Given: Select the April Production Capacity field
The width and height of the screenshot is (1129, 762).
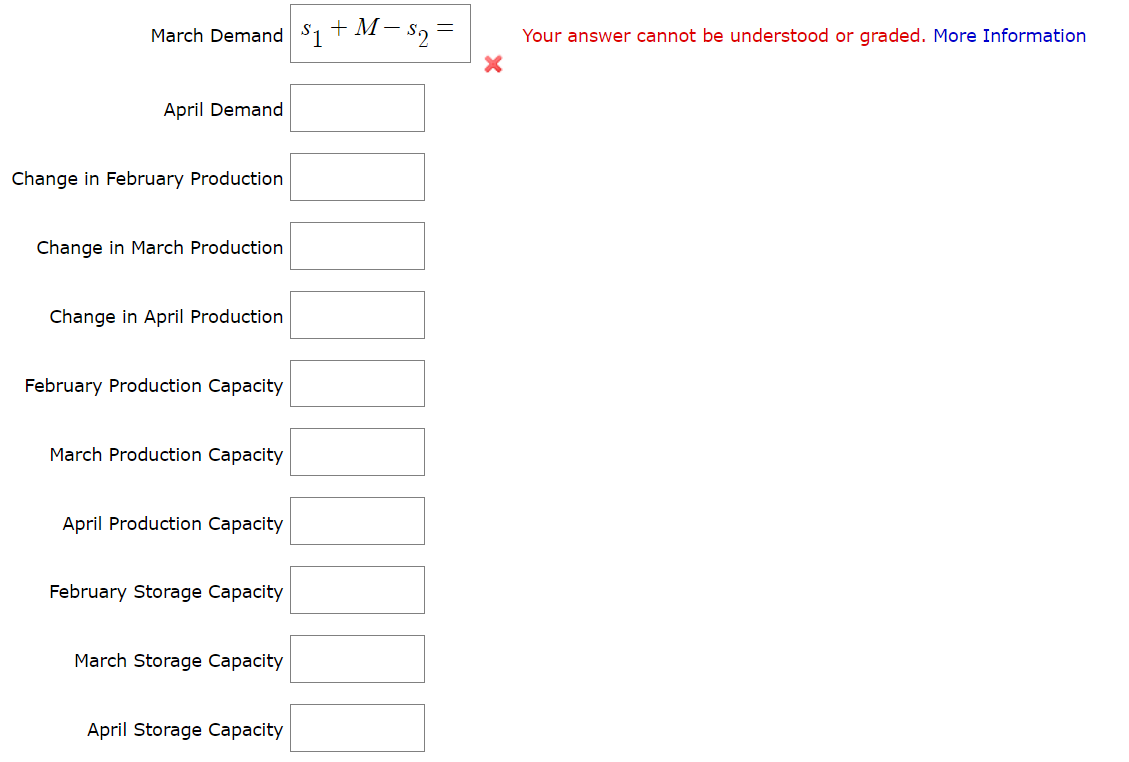Looking at the screenshot, I should click(x=357, y=521).
